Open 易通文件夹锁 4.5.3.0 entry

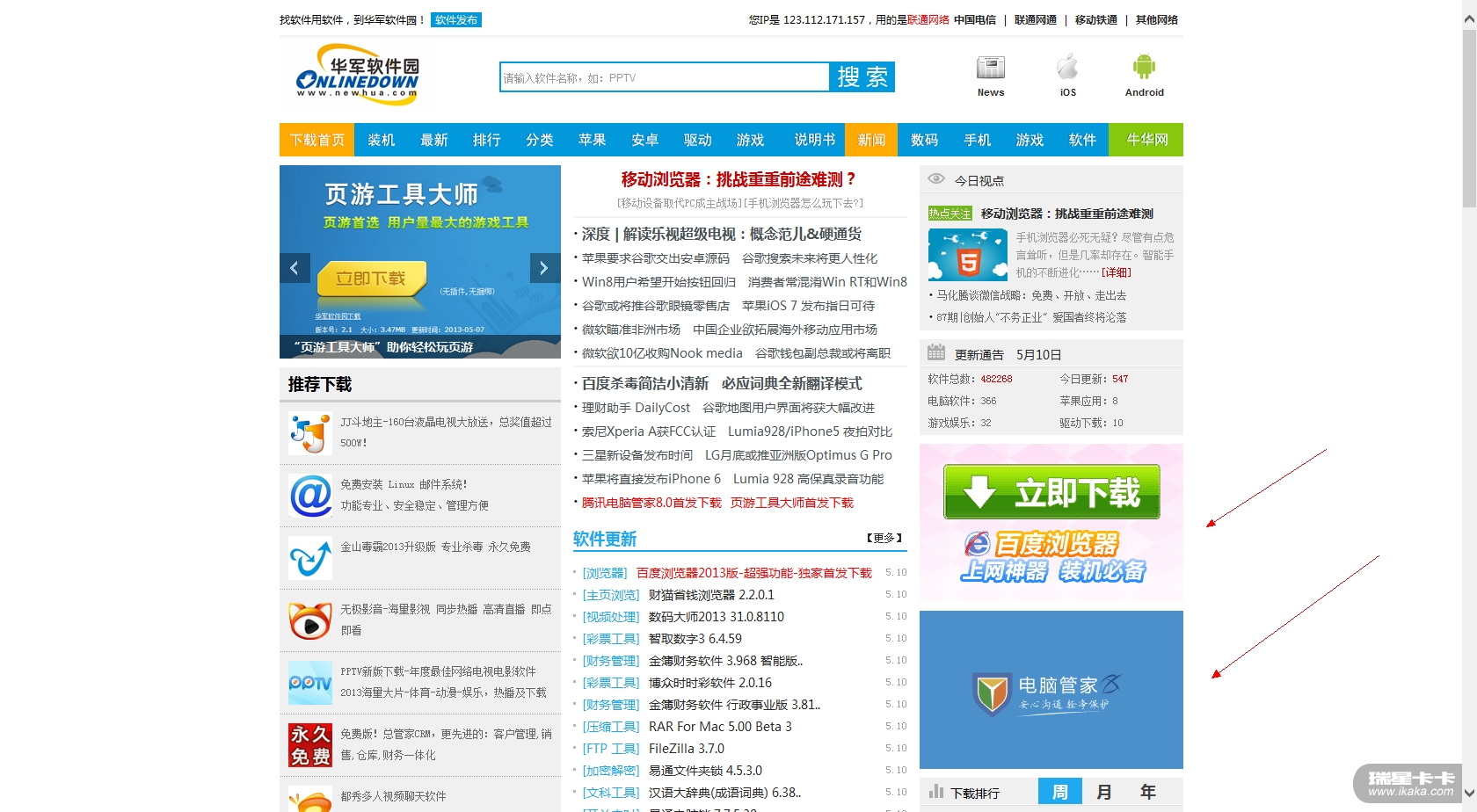705,771
